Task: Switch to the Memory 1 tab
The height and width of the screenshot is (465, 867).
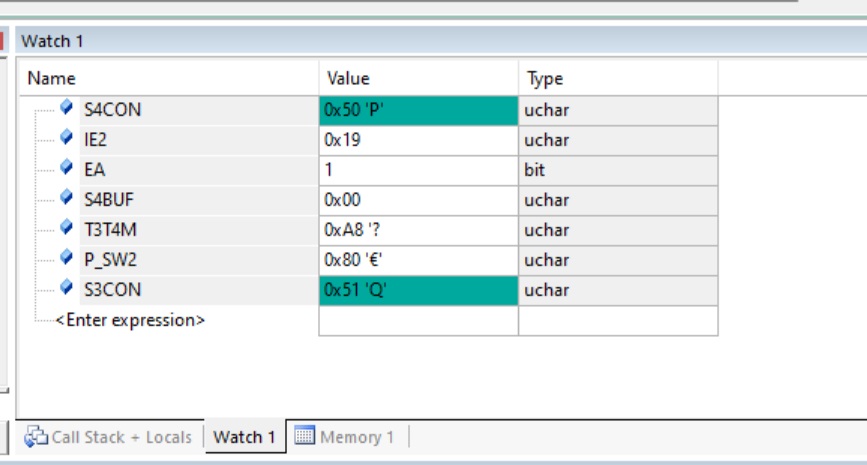Action: click(x=356, y=437)
